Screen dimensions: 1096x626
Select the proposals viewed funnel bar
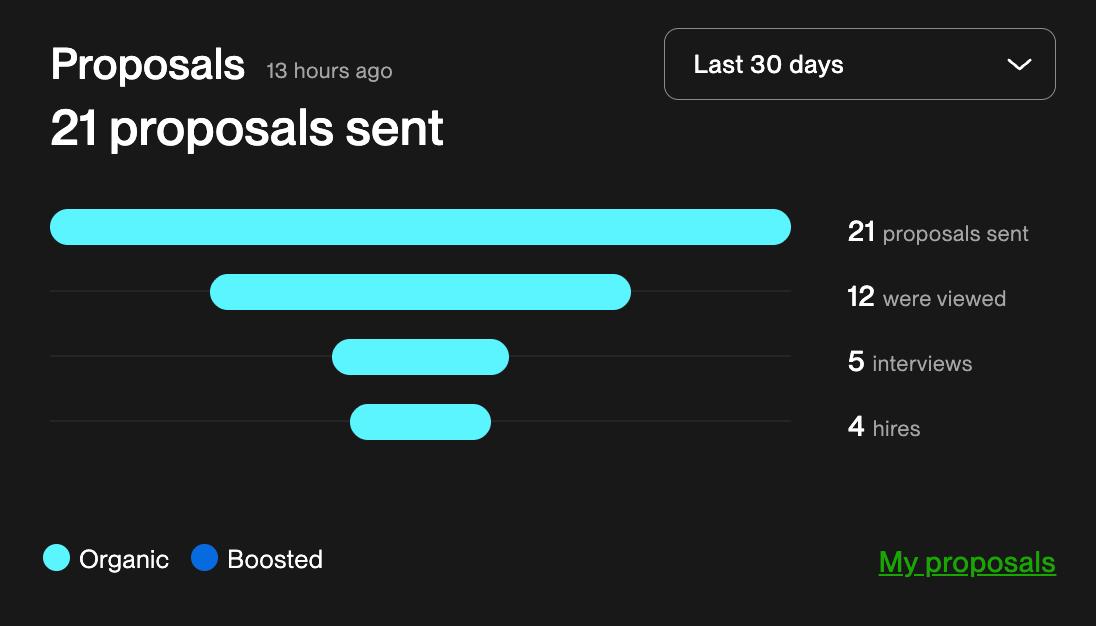point(420,292)
